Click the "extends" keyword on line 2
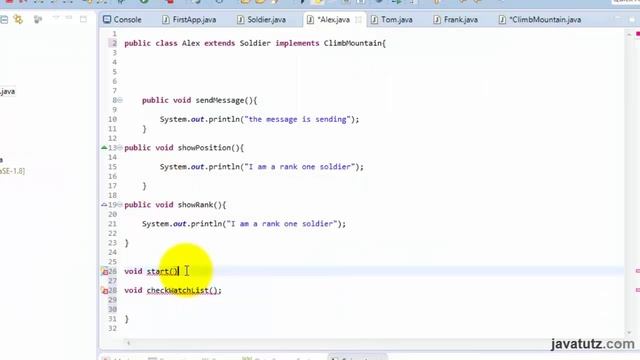The height and width of the screenshot is (360, 640). coord(220,43)
